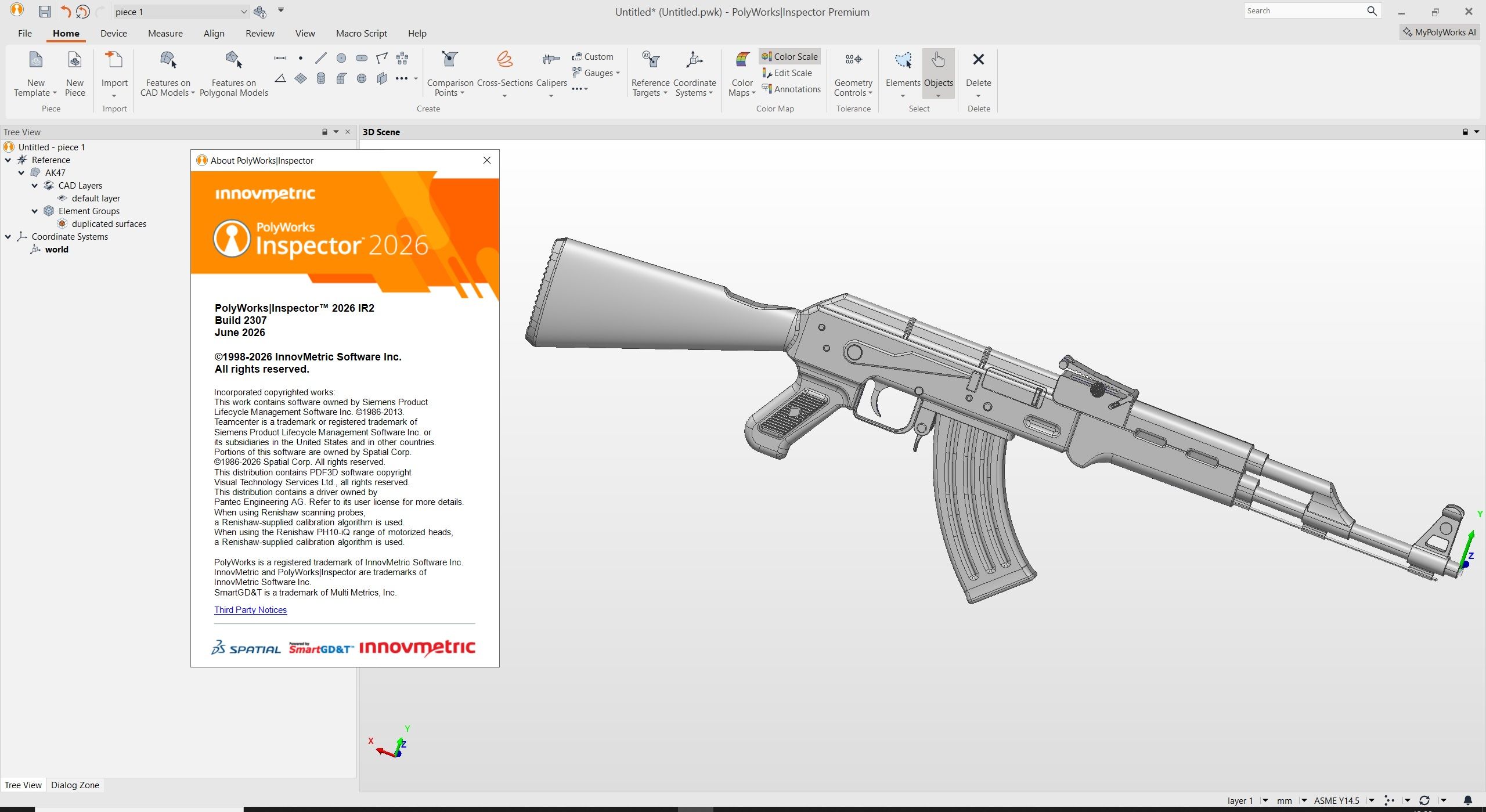Image resolution: width=1486 pixels, height=812 pixels.
Task: Click the Cross-Sections button
Action: pos(505,74)
